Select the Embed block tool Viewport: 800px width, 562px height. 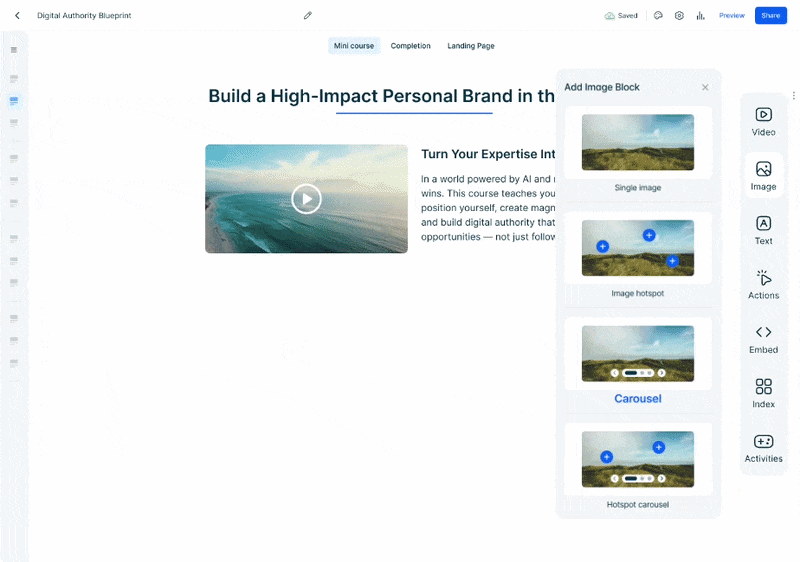[x=763, y=339]
